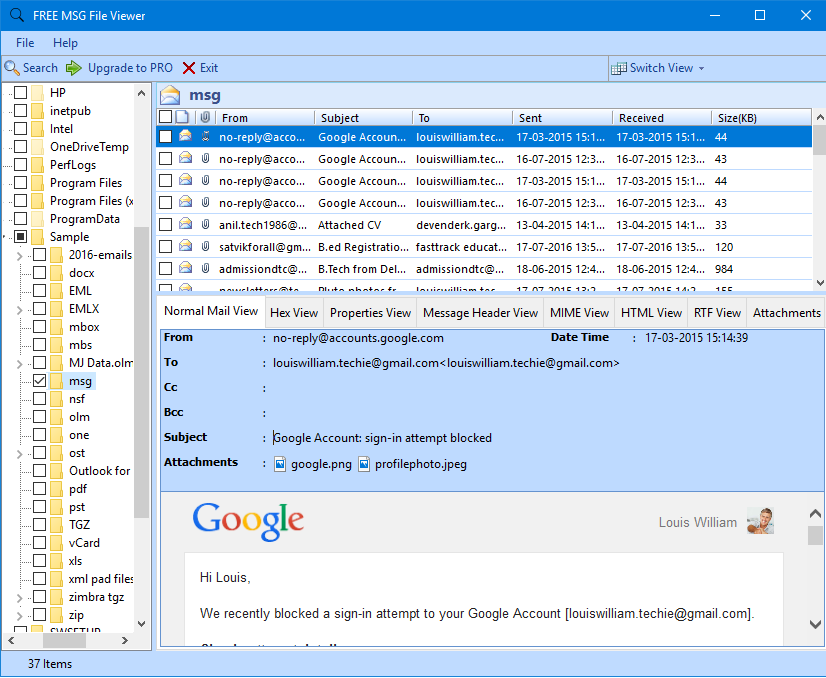The image size is (826, 678).
Task: Open the File menu
Action: point(25,43)
